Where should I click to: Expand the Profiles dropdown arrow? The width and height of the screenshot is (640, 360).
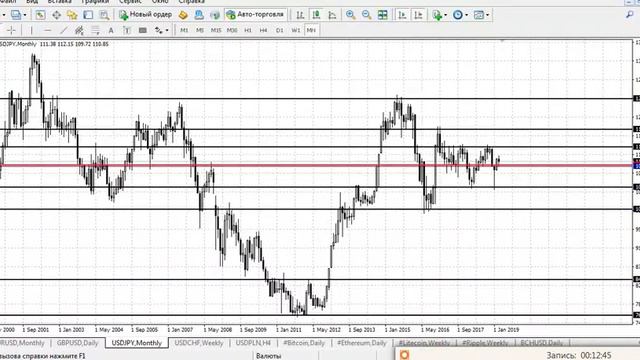24,15
